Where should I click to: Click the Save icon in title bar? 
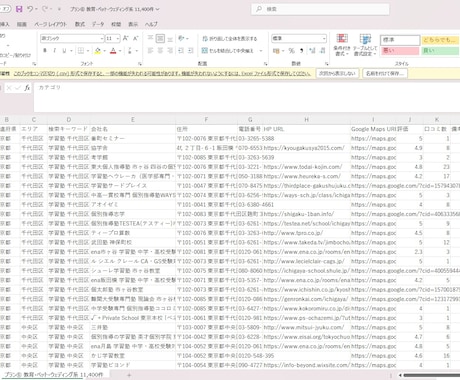(19, 9)
